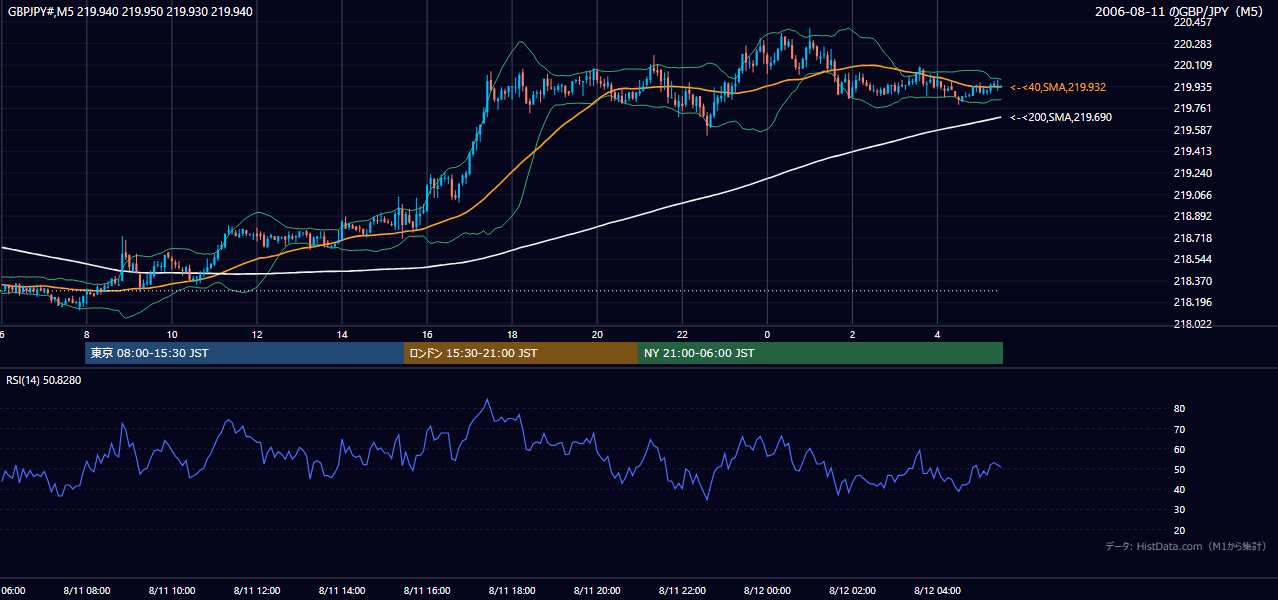Click the 8/11 16:00 time label
This screenshot has width=1278, height=600.
[427, 591]
